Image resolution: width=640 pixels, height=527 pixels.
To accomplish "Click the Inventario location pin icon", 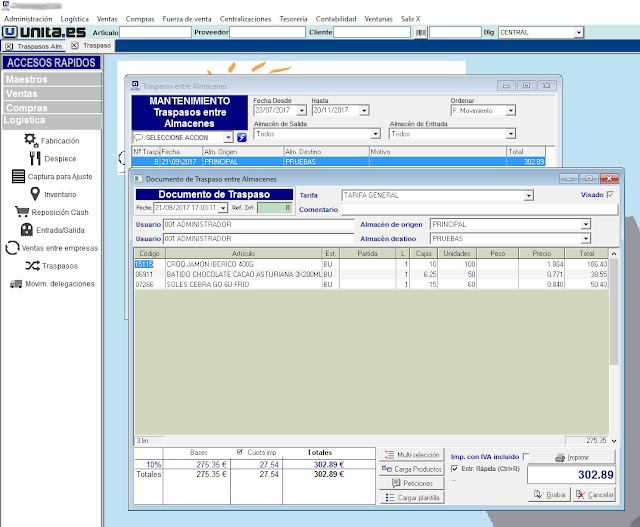I will click(x=35, y=194).
